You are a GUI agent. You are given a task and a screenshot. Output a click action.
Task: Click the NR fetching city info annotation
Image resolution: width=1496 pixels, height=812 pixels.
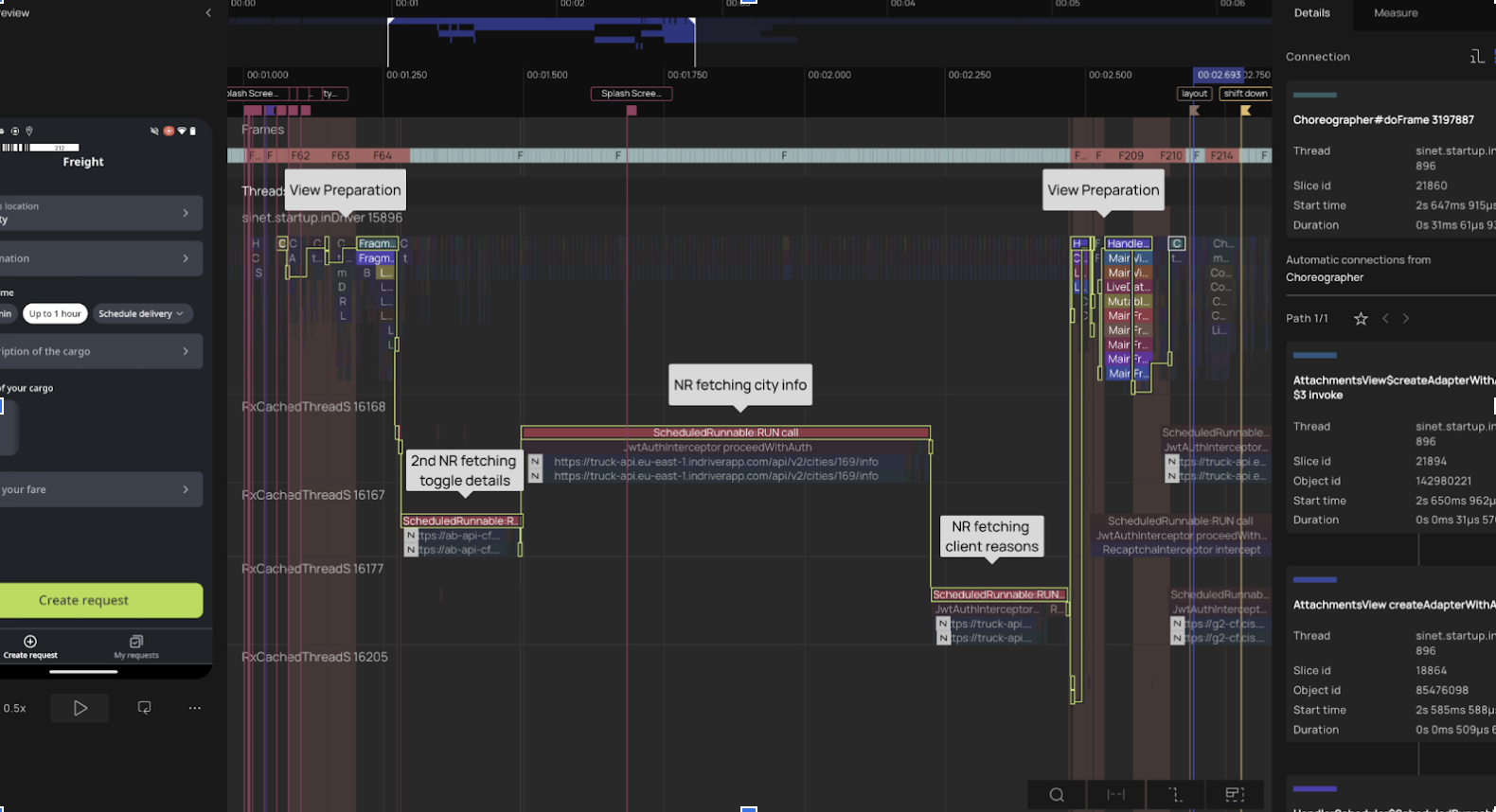click(x=740, y=385)
